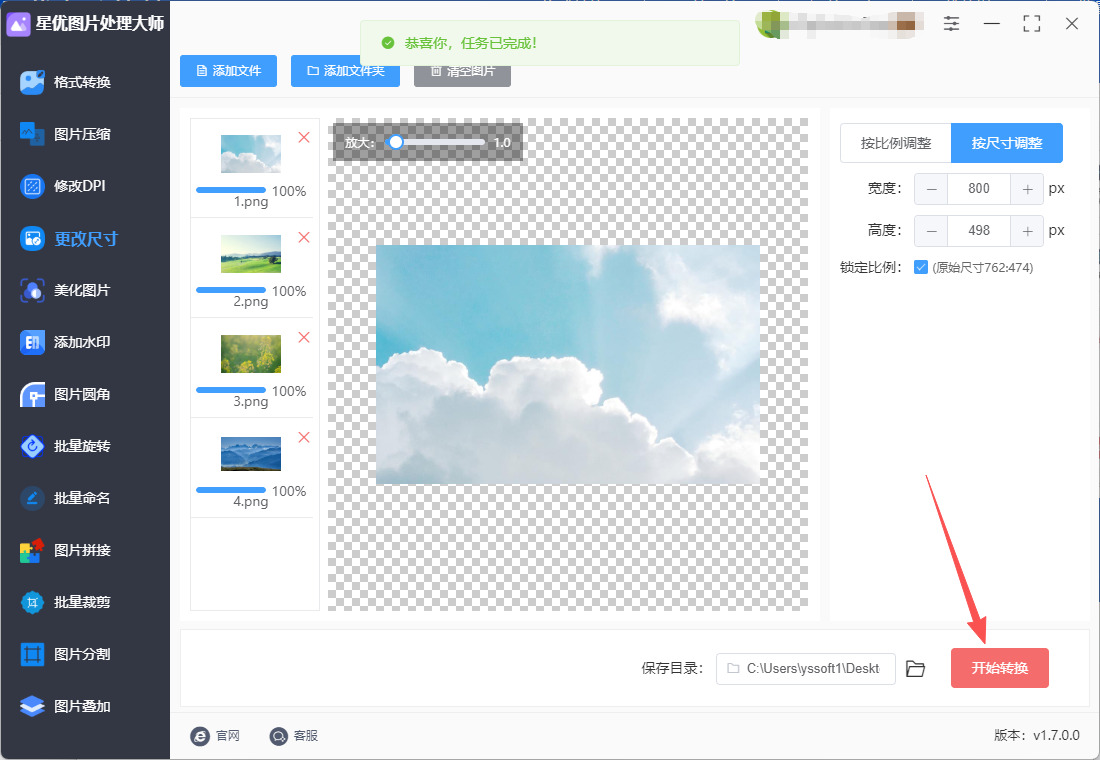1100x760 pixels.
Task: Click the app logo next to 星优图片处理大师
Action: click(x=18, y=24)
